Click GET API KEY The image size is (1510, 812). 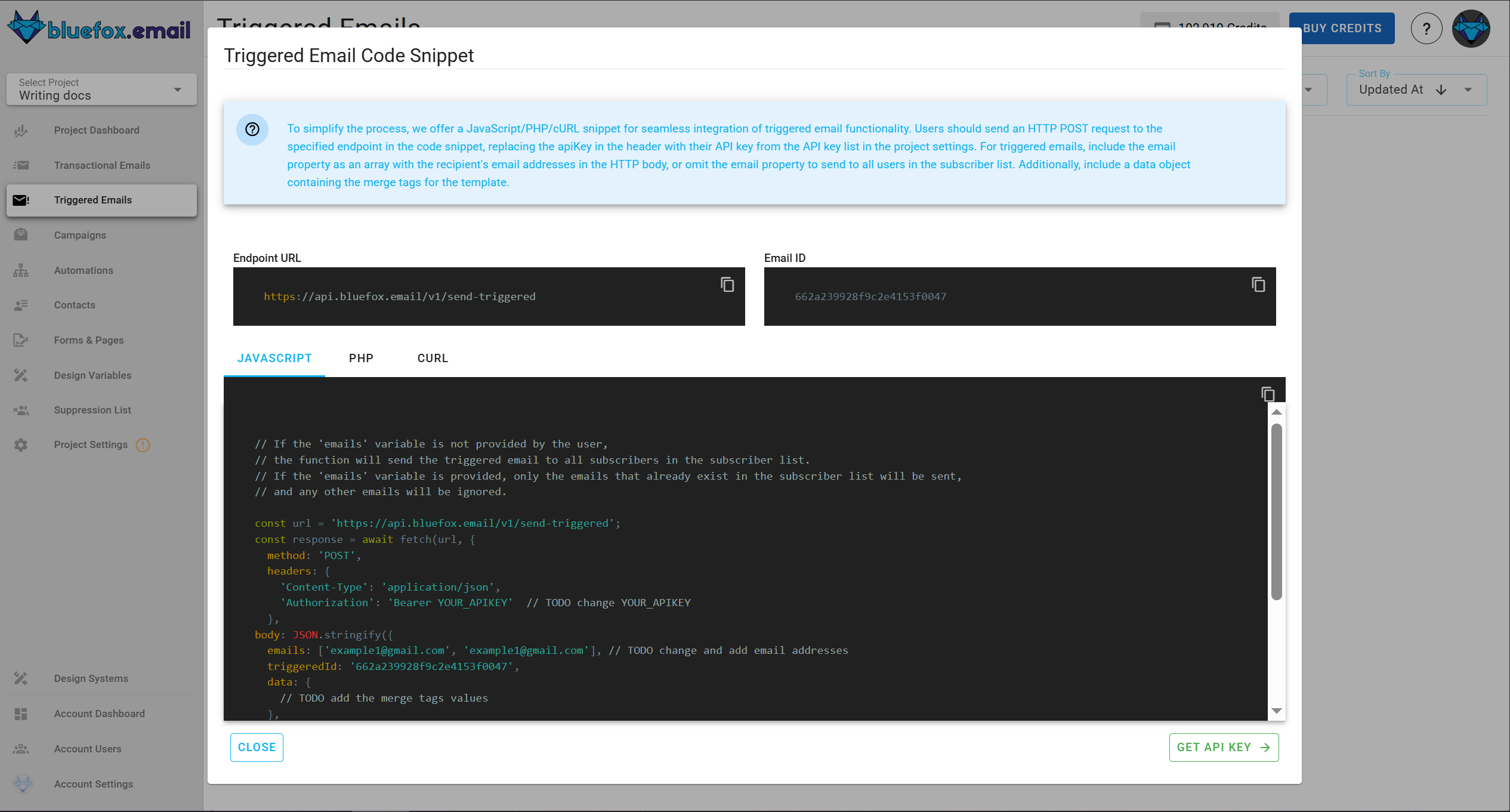click(x=1224, y=747)
